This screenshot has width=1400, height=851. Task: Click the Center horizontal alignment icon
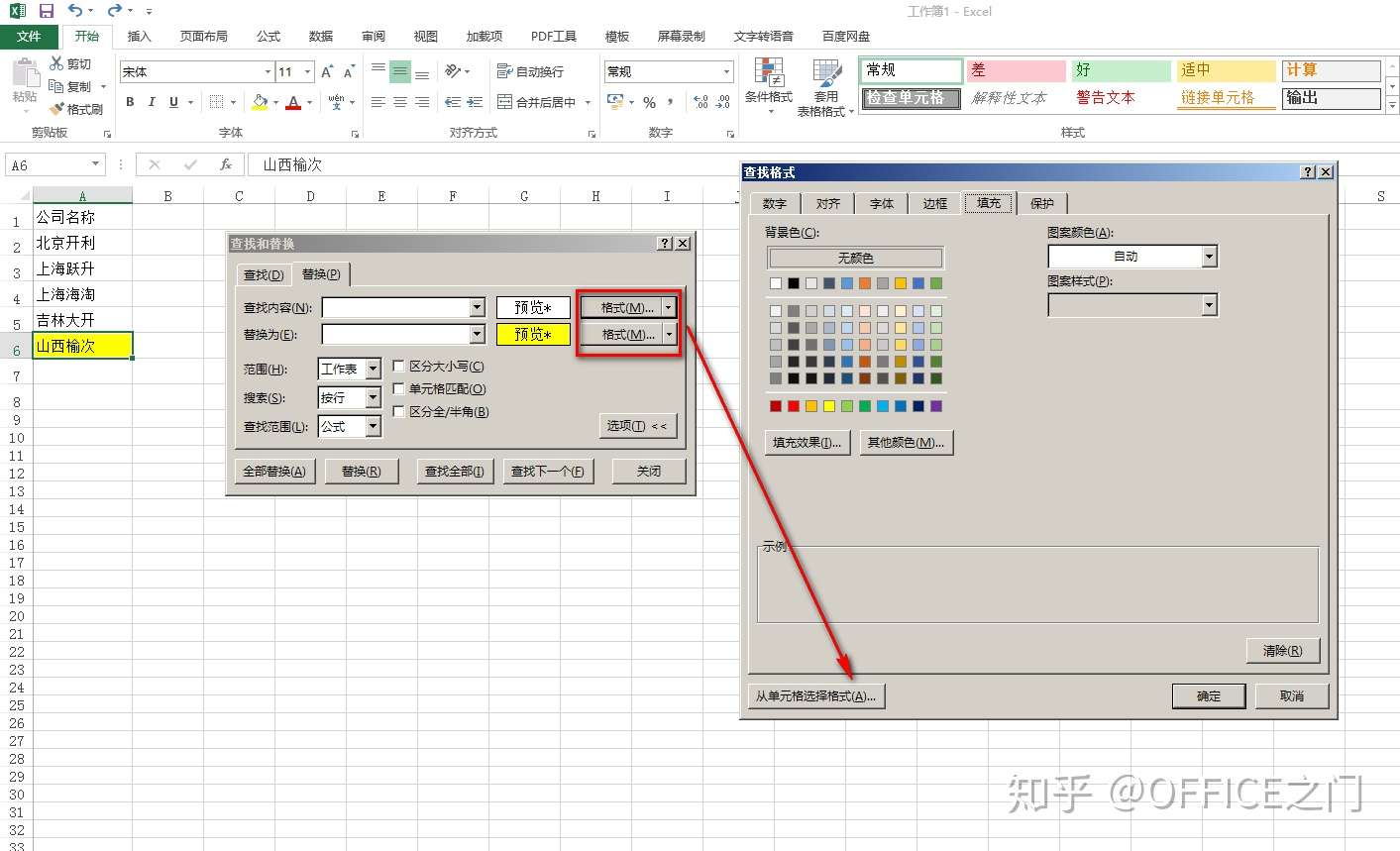click(x=400, y=102)
